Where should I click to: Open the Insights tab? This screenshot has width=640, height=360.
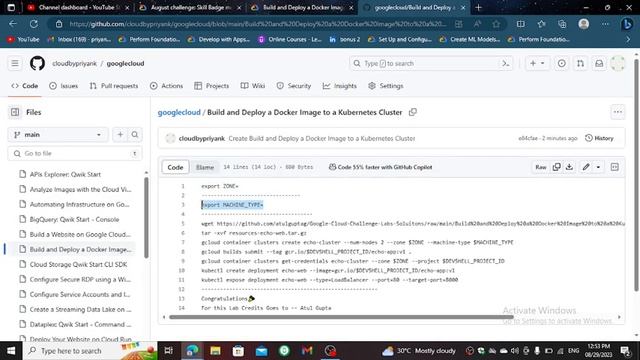pyautogui.click(x=340, y=86)
